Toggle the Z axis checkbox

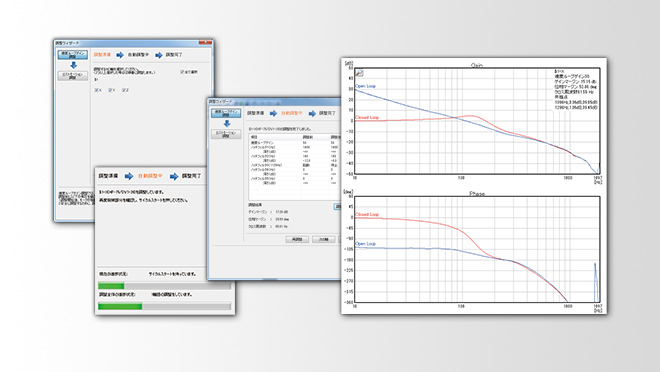125,90
